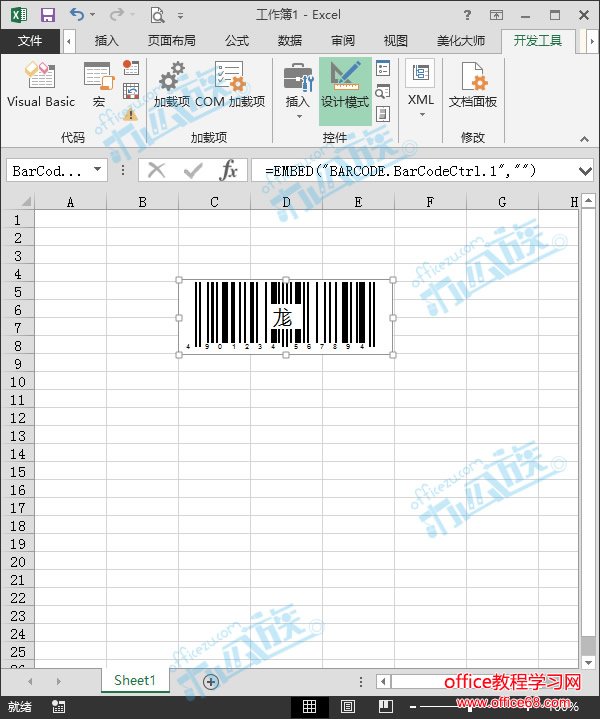Select column A header
The height and width of the screenshot is (719, 600).
click(70, 202)
